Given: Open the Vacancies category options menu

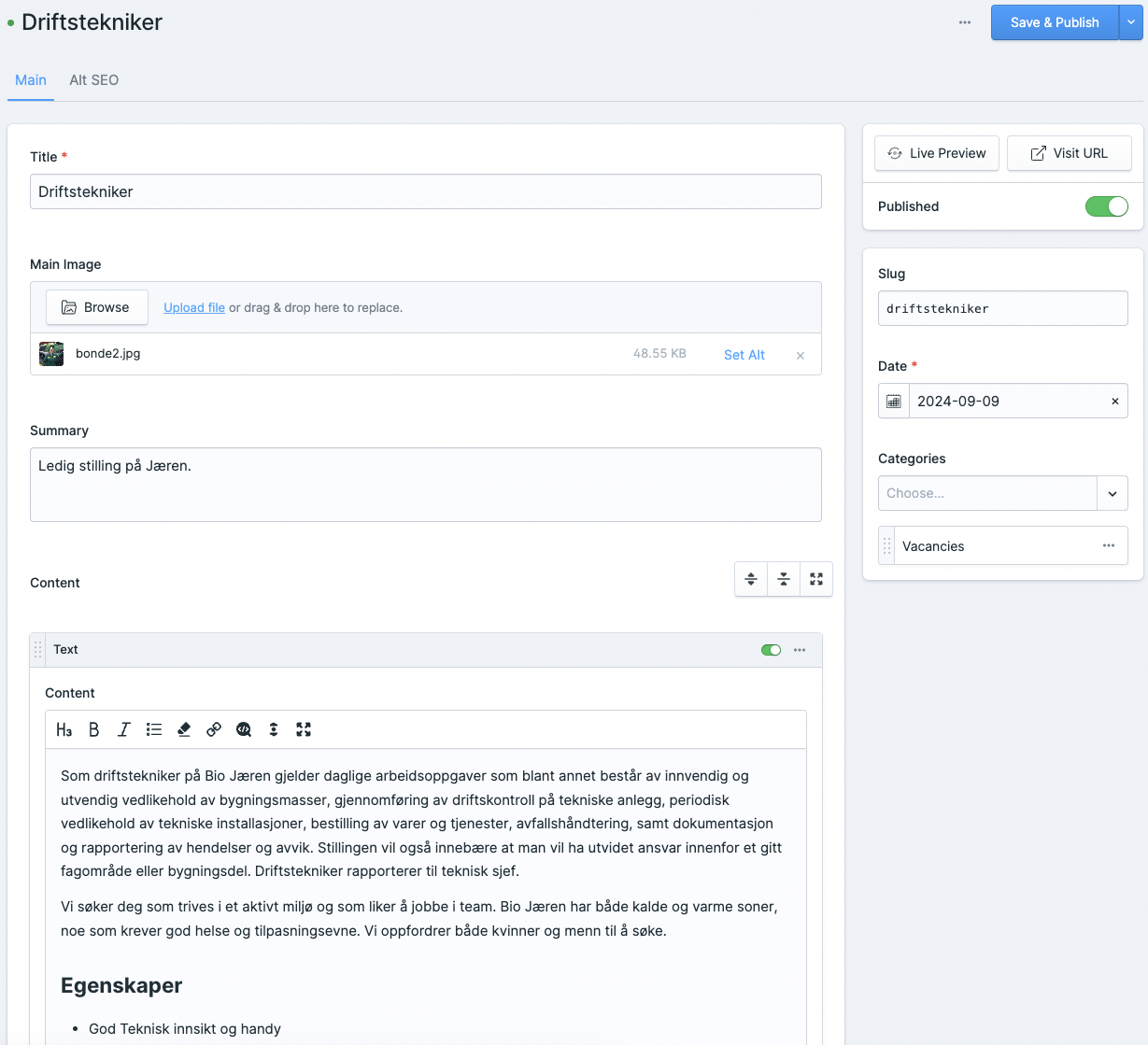Looking at the screenshot, I should (x=1109, y=546).
